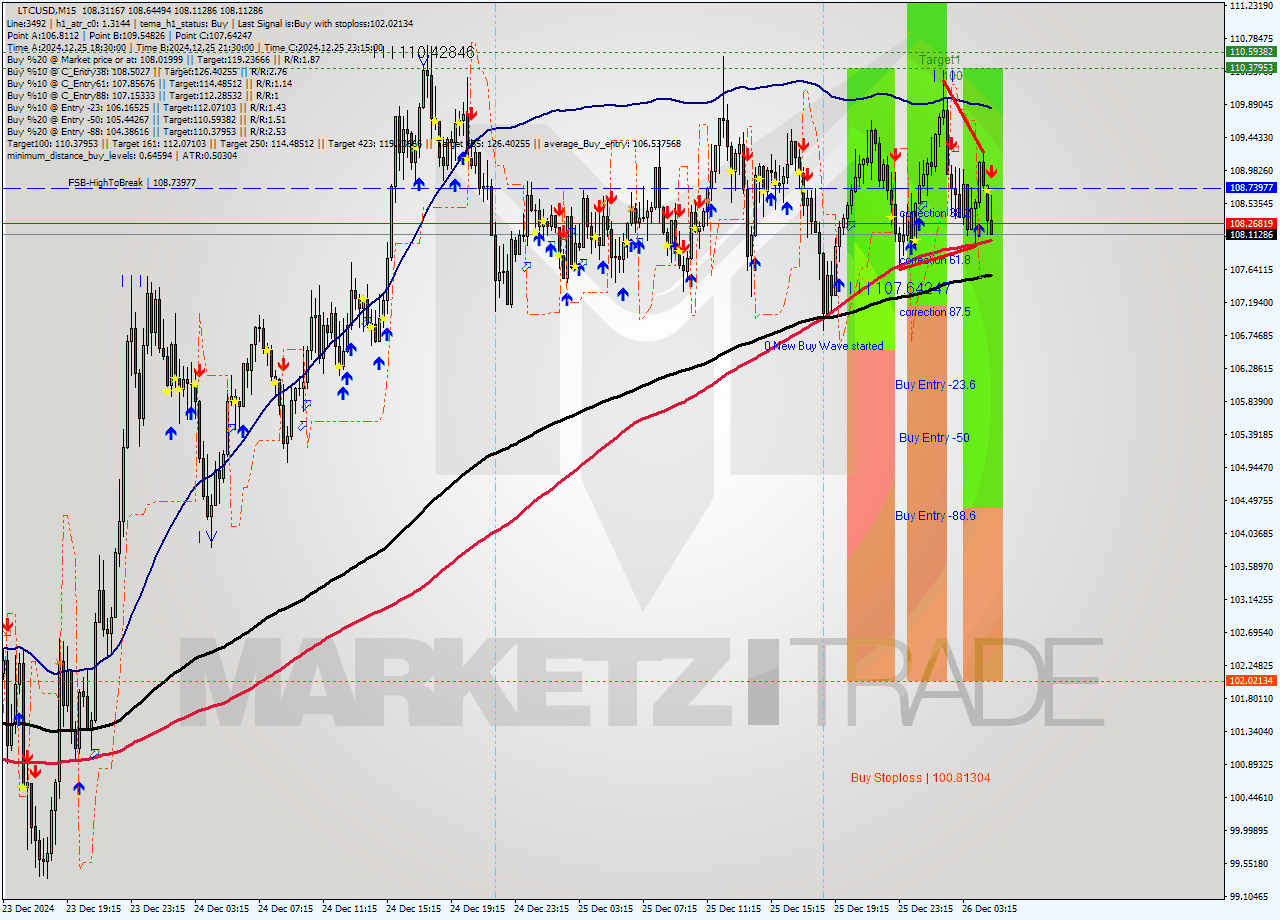Click the 100.44465 price axis label
Screen dimensions: 1280x920
1251,798
